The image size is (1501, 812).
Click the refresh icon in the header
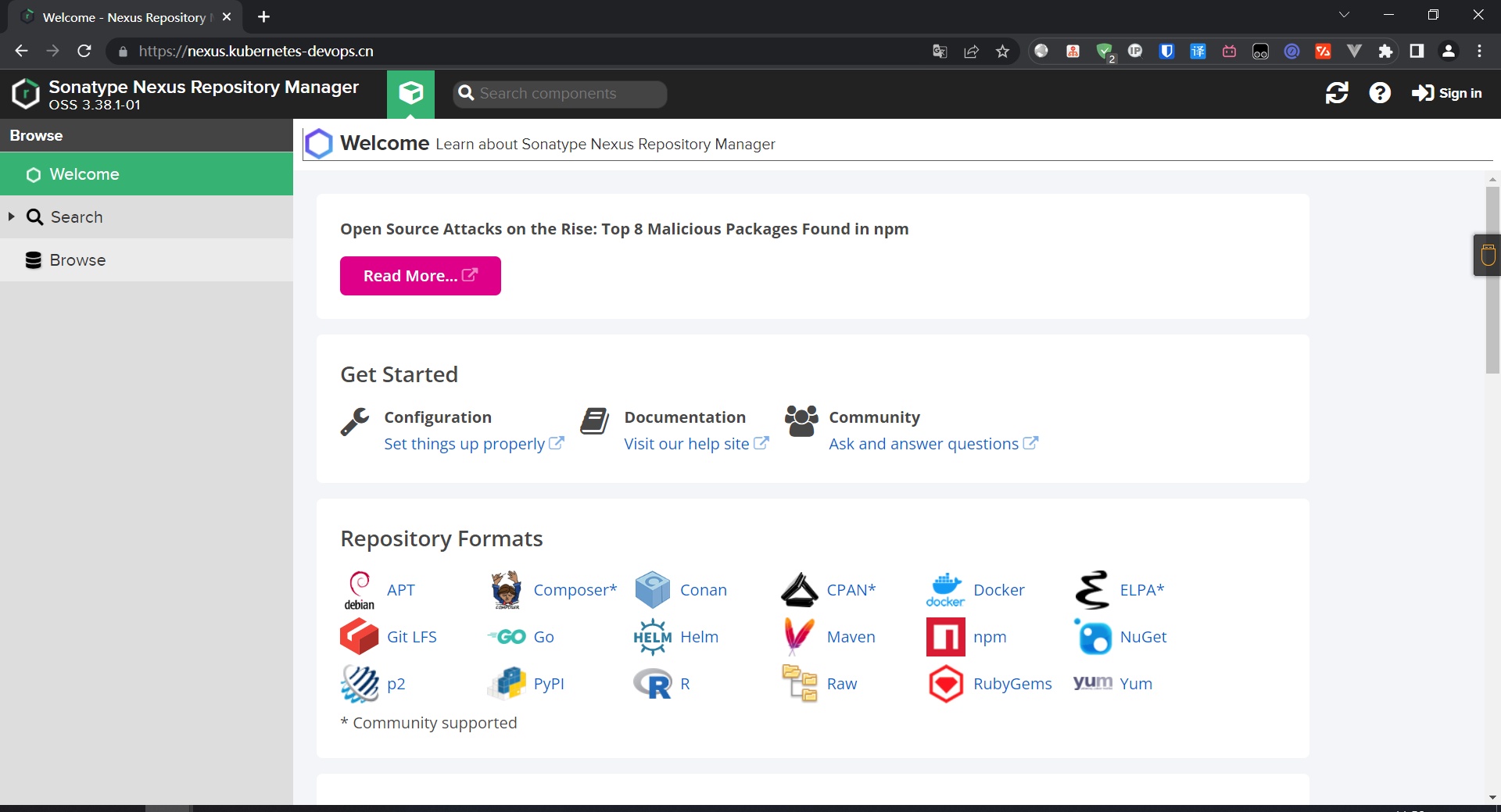(x=1337, y=93)
